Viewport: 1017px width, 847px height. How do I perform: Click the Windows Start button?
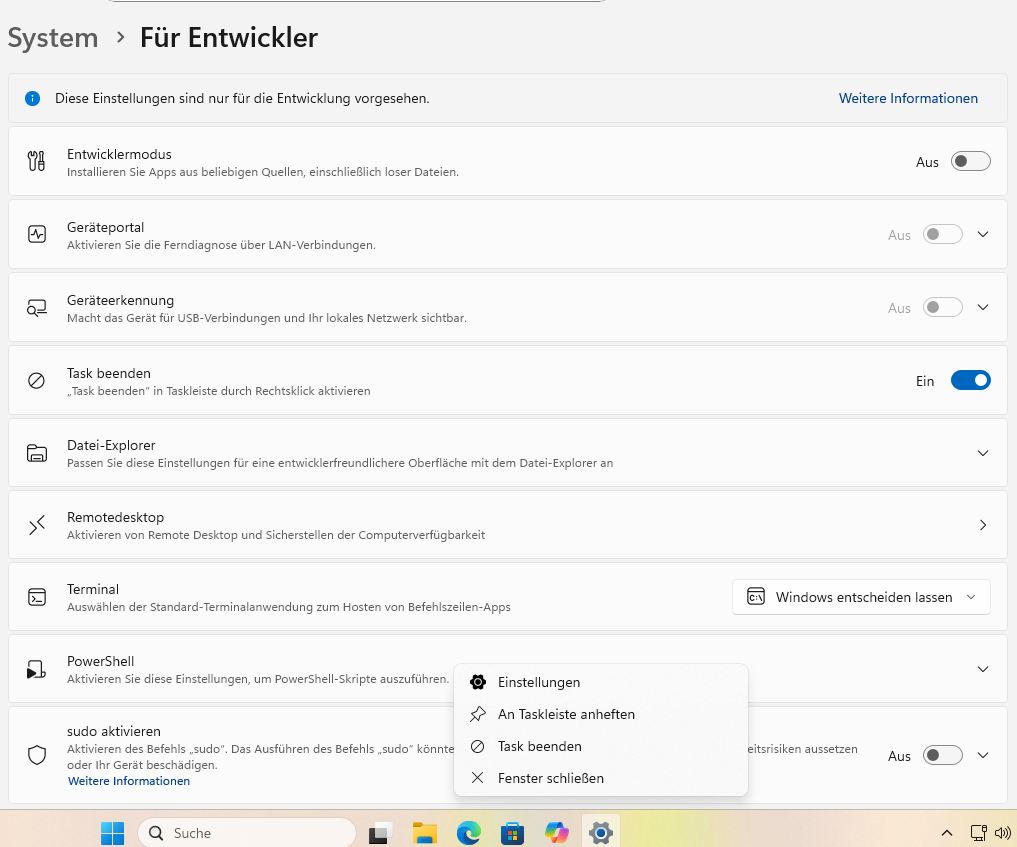coord(113,832)
